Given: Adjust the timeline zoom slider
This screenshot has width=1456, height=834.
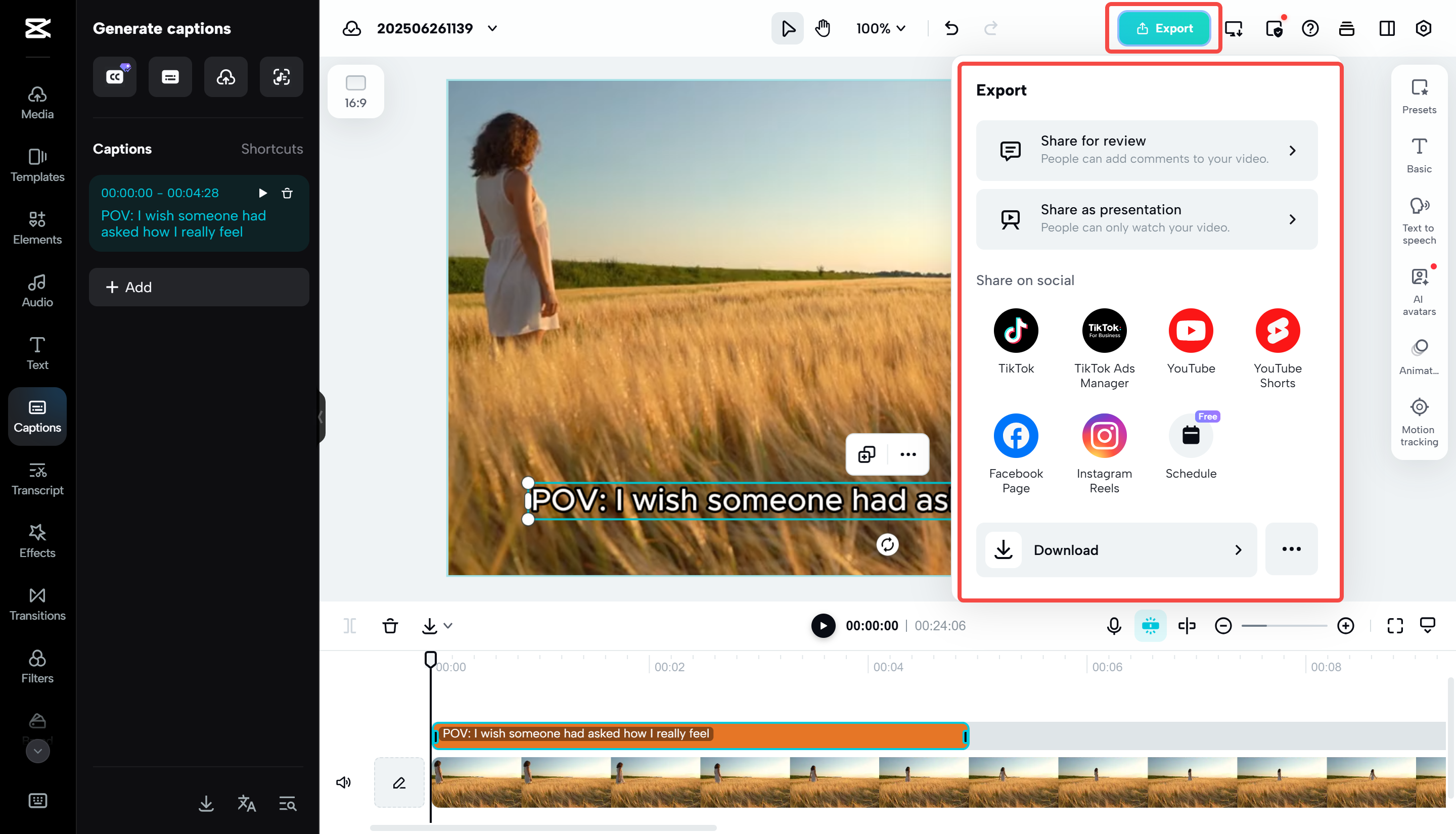Looking at the screenshot, I should [1284, 626].
